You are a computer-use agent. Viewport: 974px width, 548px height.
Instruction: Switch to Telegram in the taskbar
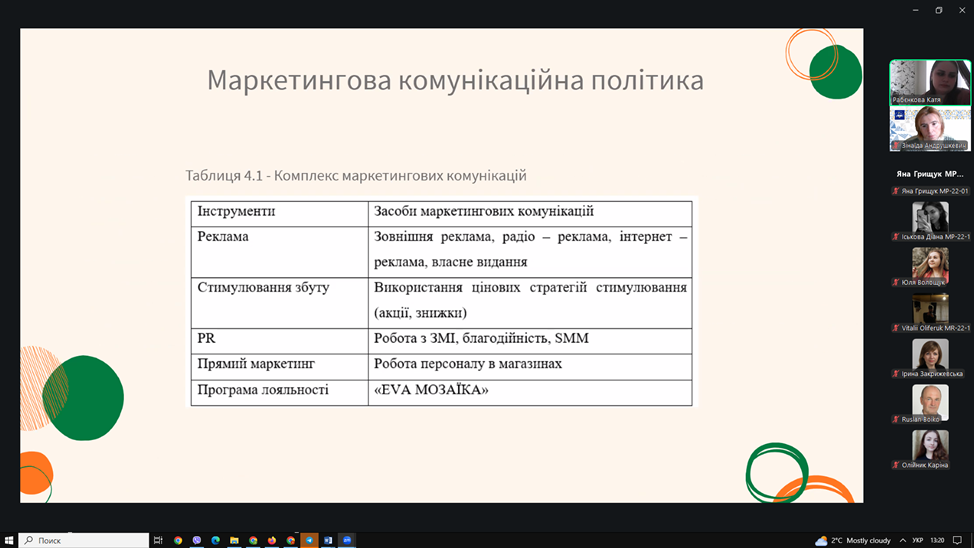point(309,540)
